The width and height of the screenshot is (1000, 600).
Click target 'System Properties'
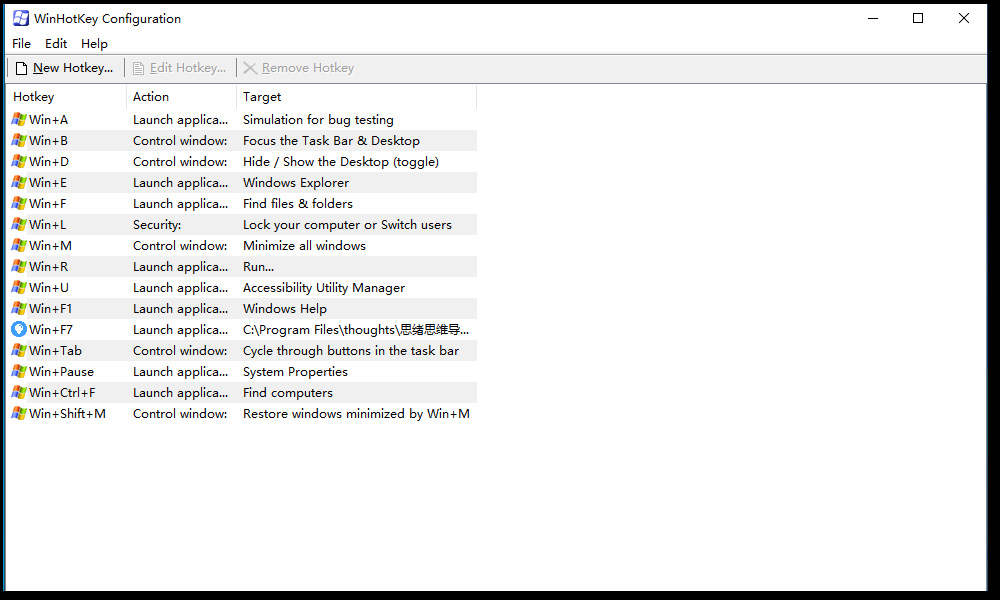click(295, 372)
